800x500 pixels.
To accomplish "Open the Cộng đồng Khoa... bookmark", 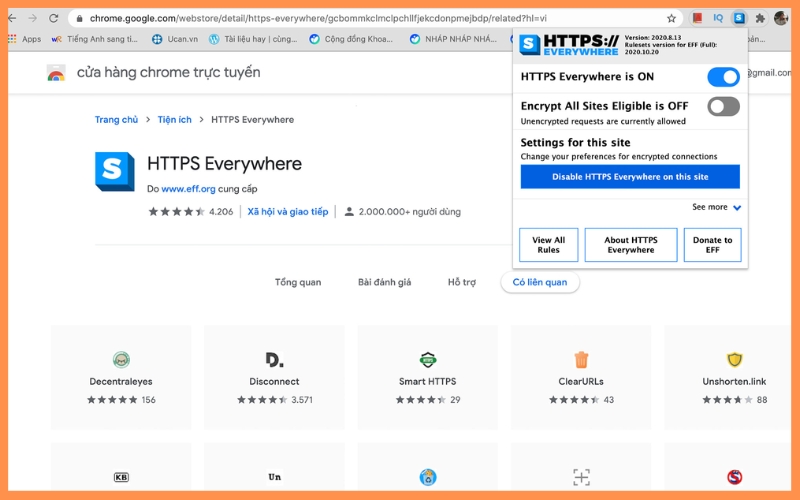I will pyautogui.click(x=351, y=39).
